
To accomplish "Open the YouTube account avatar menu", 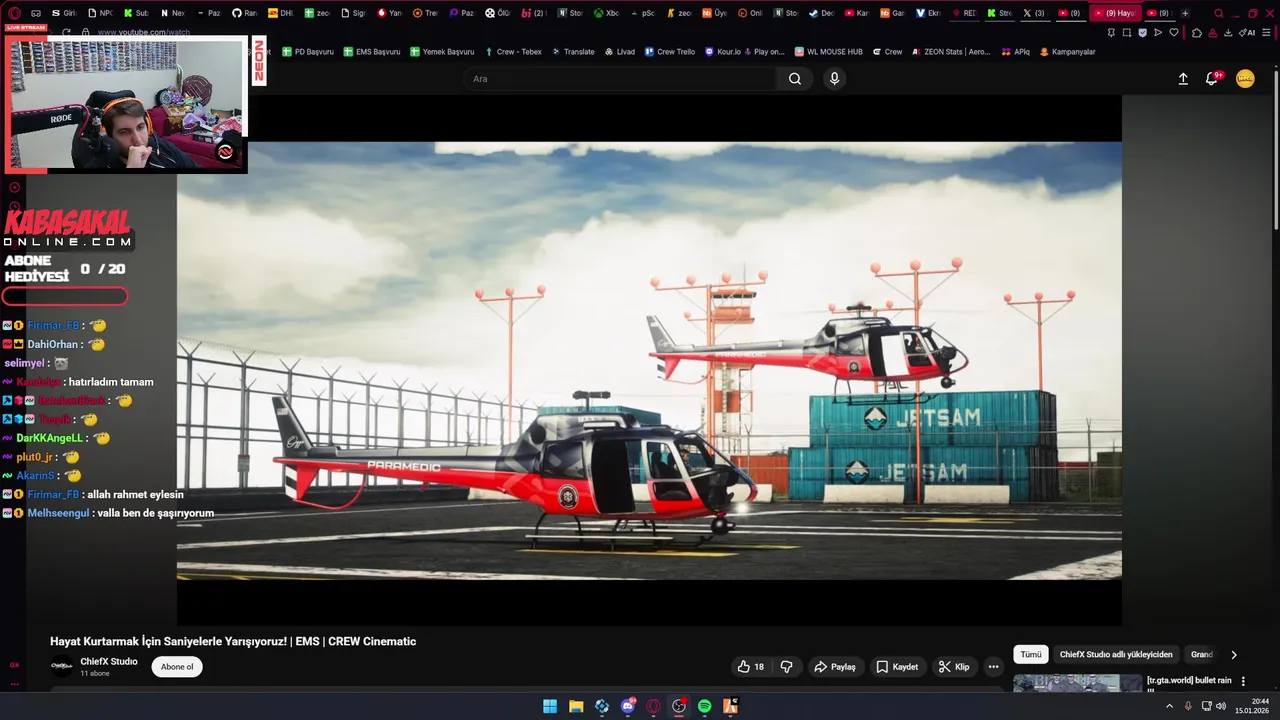I will click(x=1245, y=79).
